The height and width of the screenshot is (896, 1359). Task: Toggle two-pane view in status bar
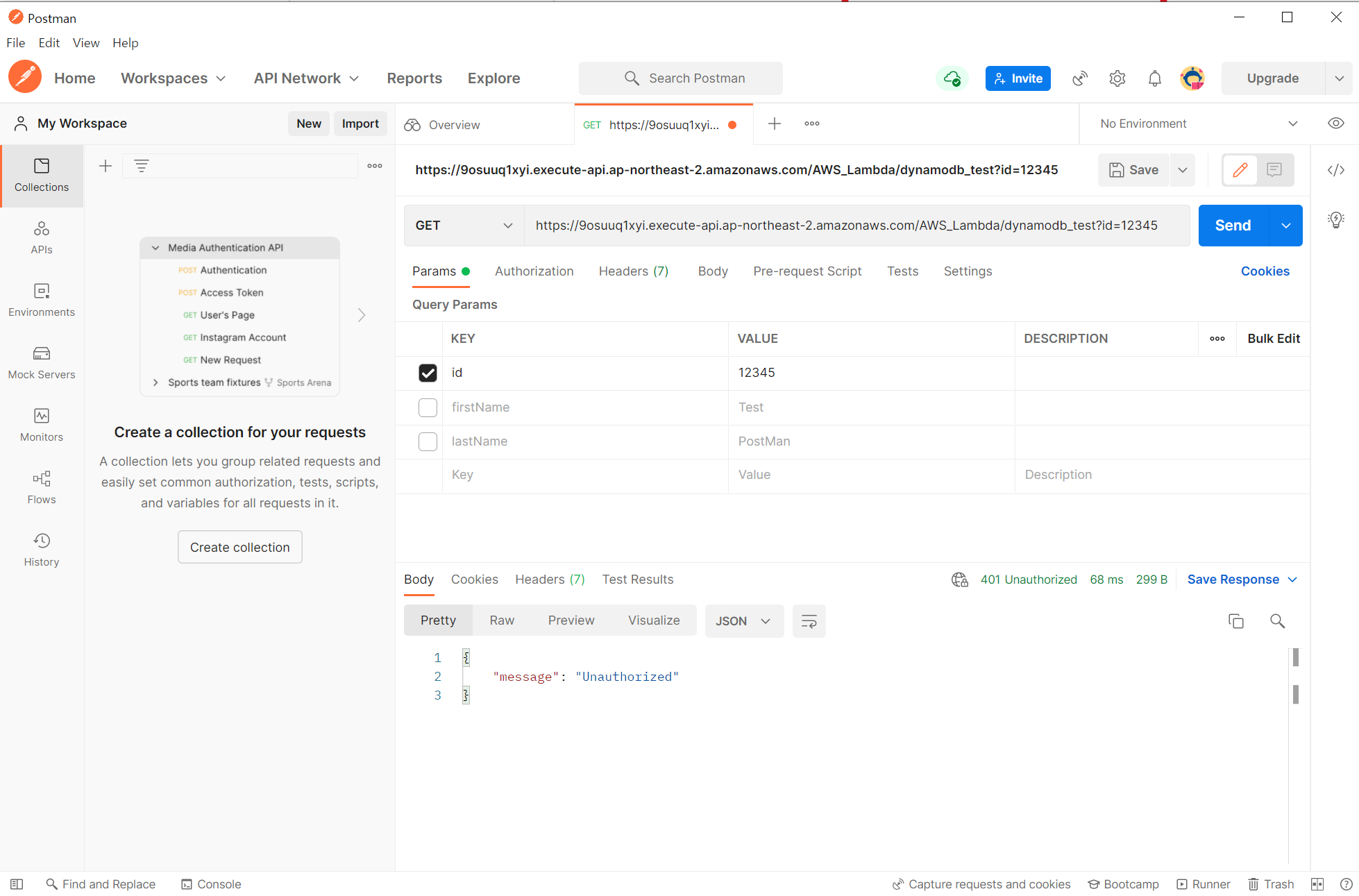tap(1317, 884)
